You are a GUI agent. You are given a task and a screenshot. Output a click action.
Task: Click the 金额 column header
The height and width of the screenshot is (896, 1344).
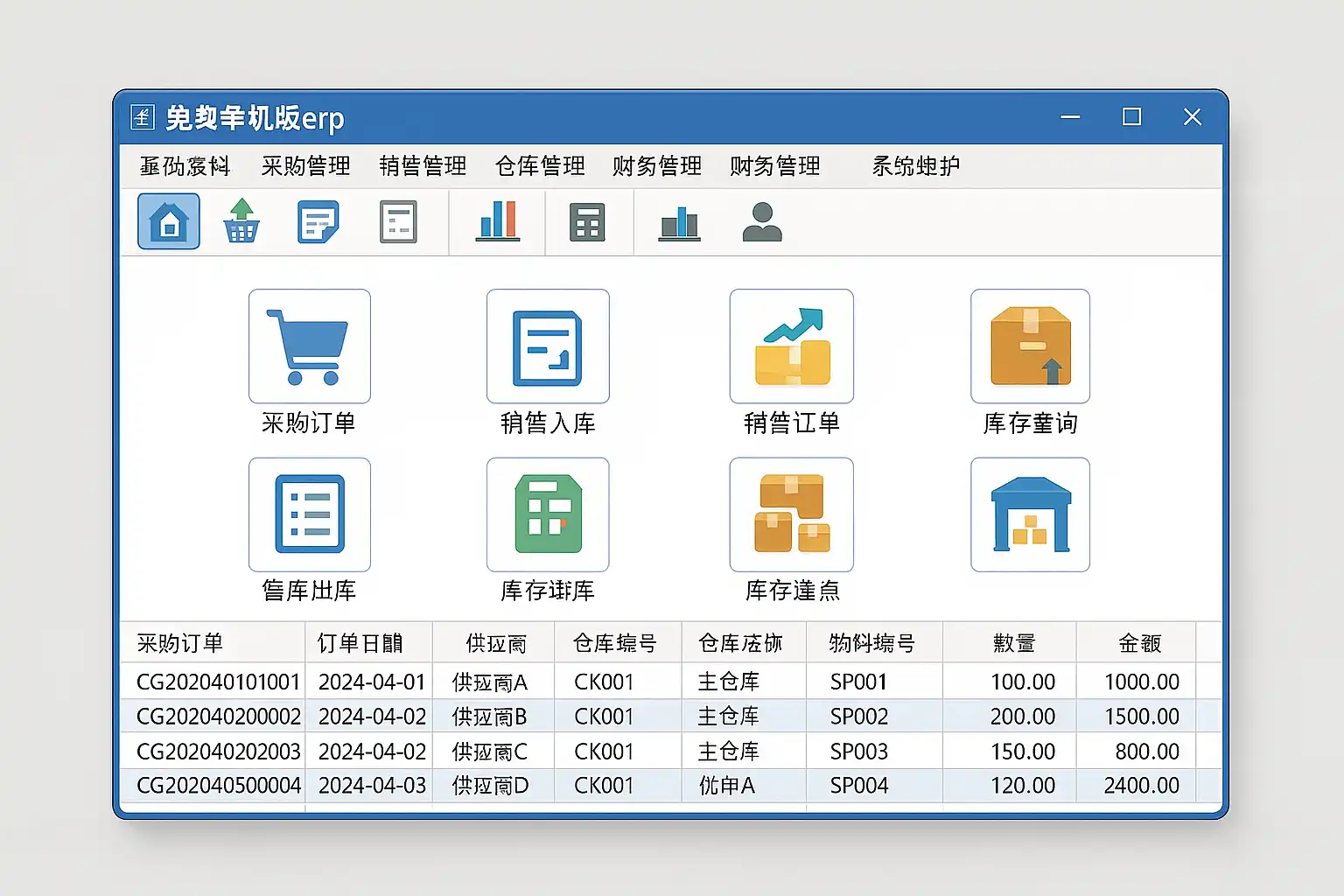click(1139, 644)
